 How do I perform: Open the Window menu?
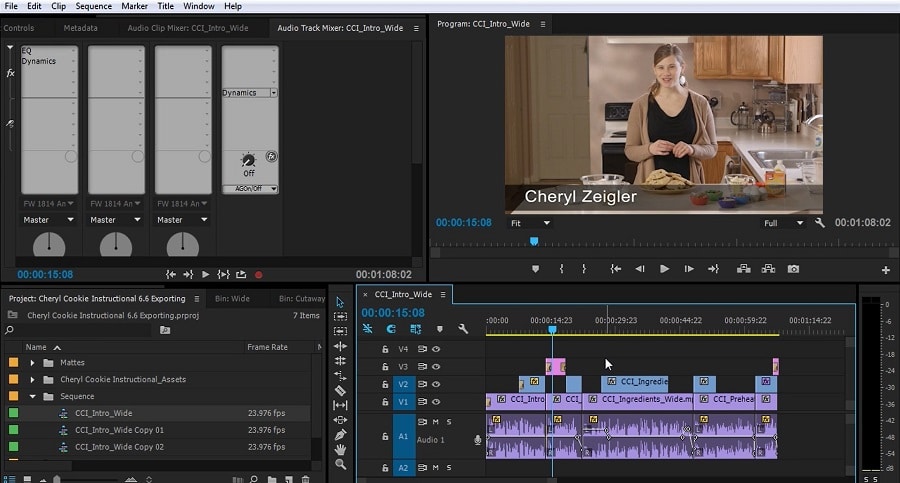click(199, 6)
